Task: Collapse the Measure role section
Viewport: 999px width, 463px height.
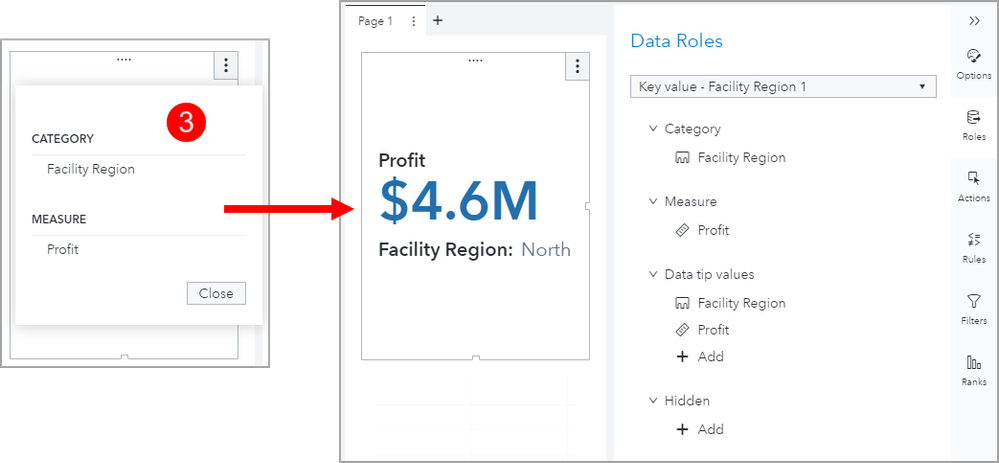Action: [x=654, y=202]
